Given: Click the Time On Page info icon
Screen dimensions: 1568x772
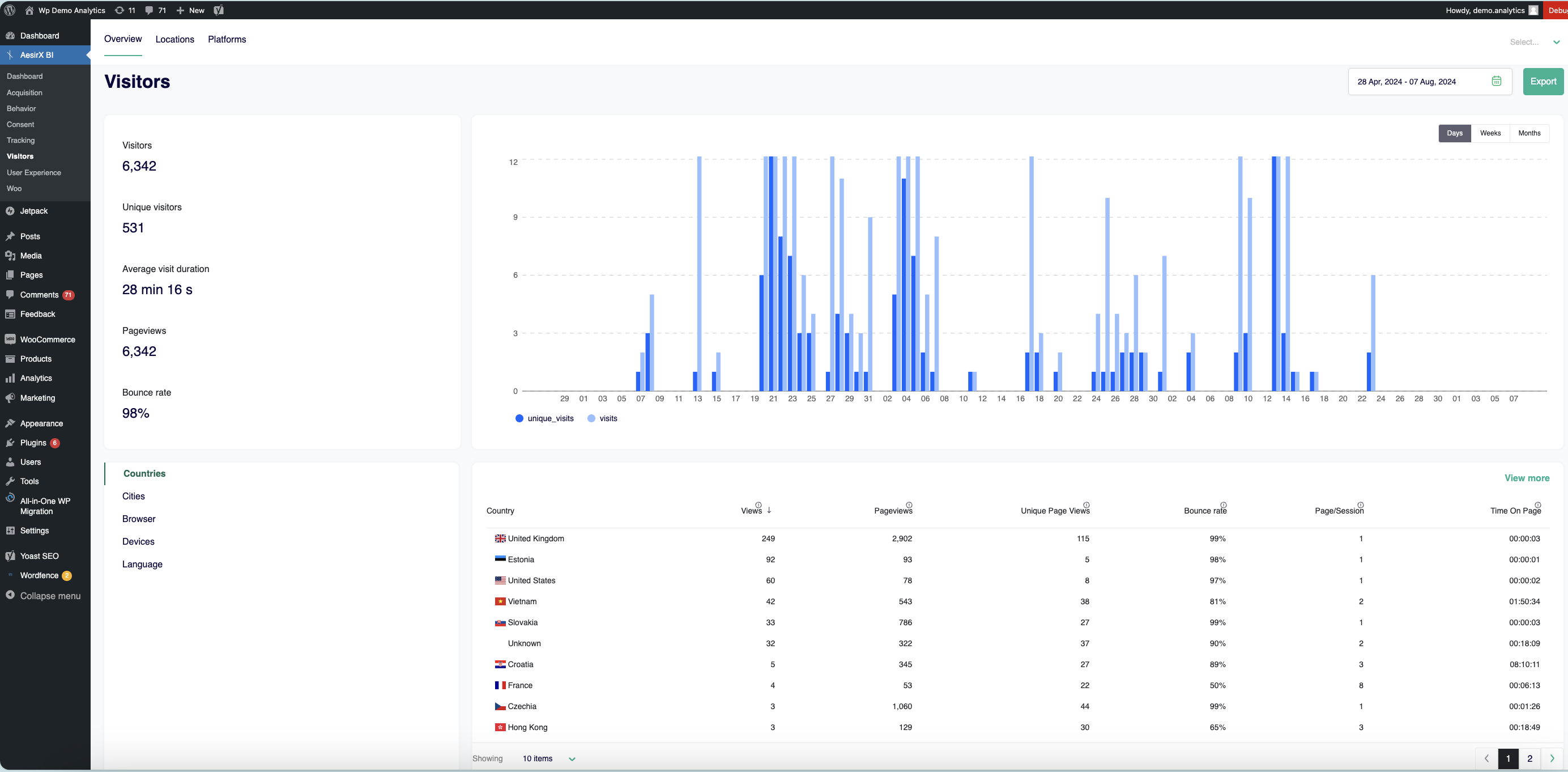Looking at the screenshot, I should tap(1537, 504).
